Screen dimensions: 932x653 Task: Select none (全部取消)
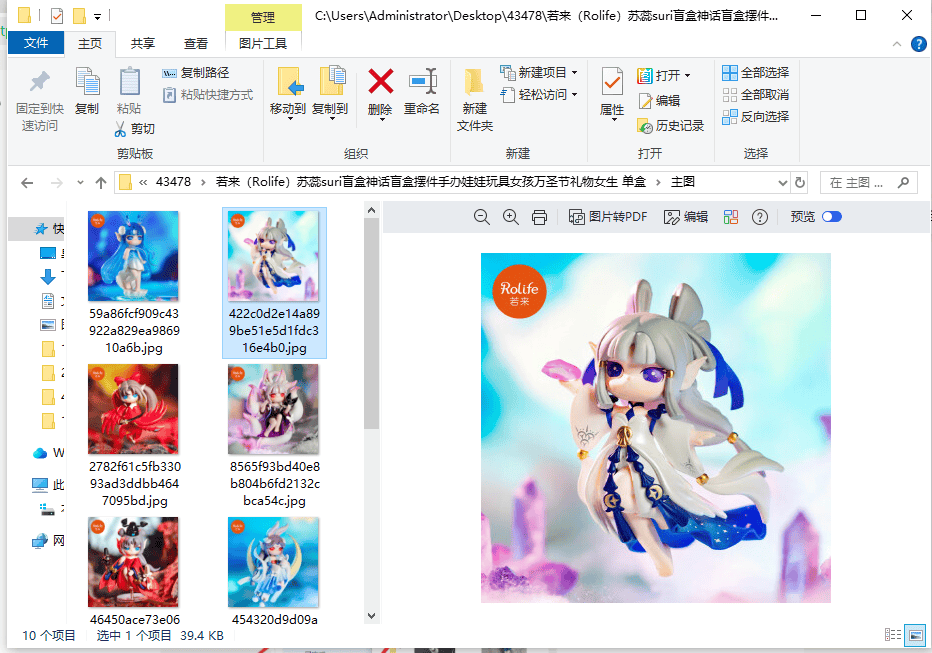(x=755, y=94)
